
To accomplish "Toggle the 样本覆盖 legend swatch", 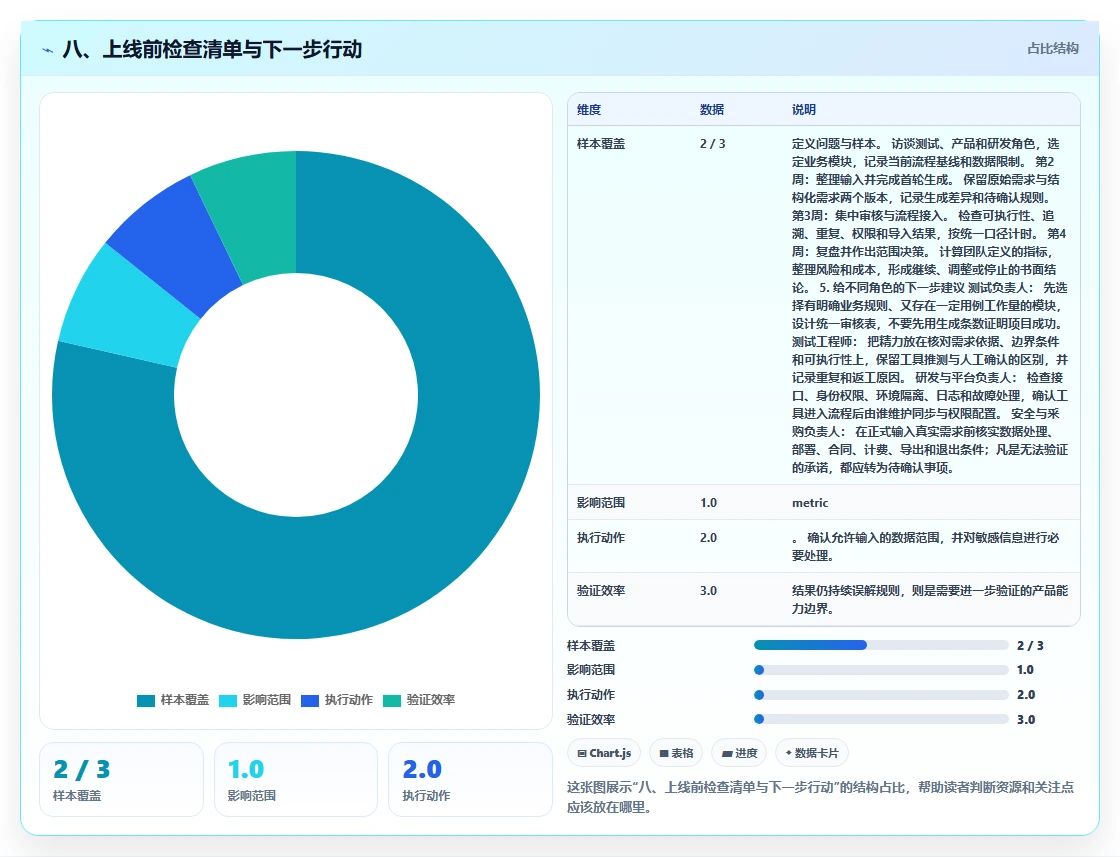I will click(x=146, y=701).
